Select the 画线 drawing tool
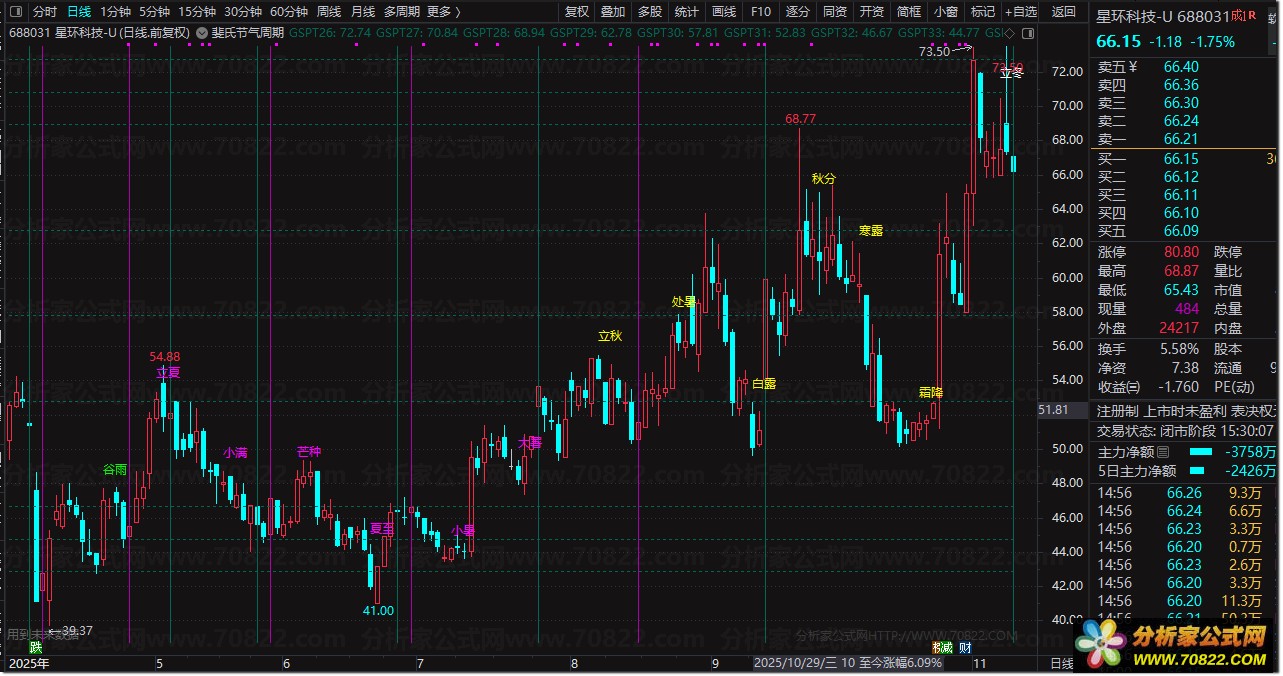Screen dimensions: 1283x676 click(724, 12)
